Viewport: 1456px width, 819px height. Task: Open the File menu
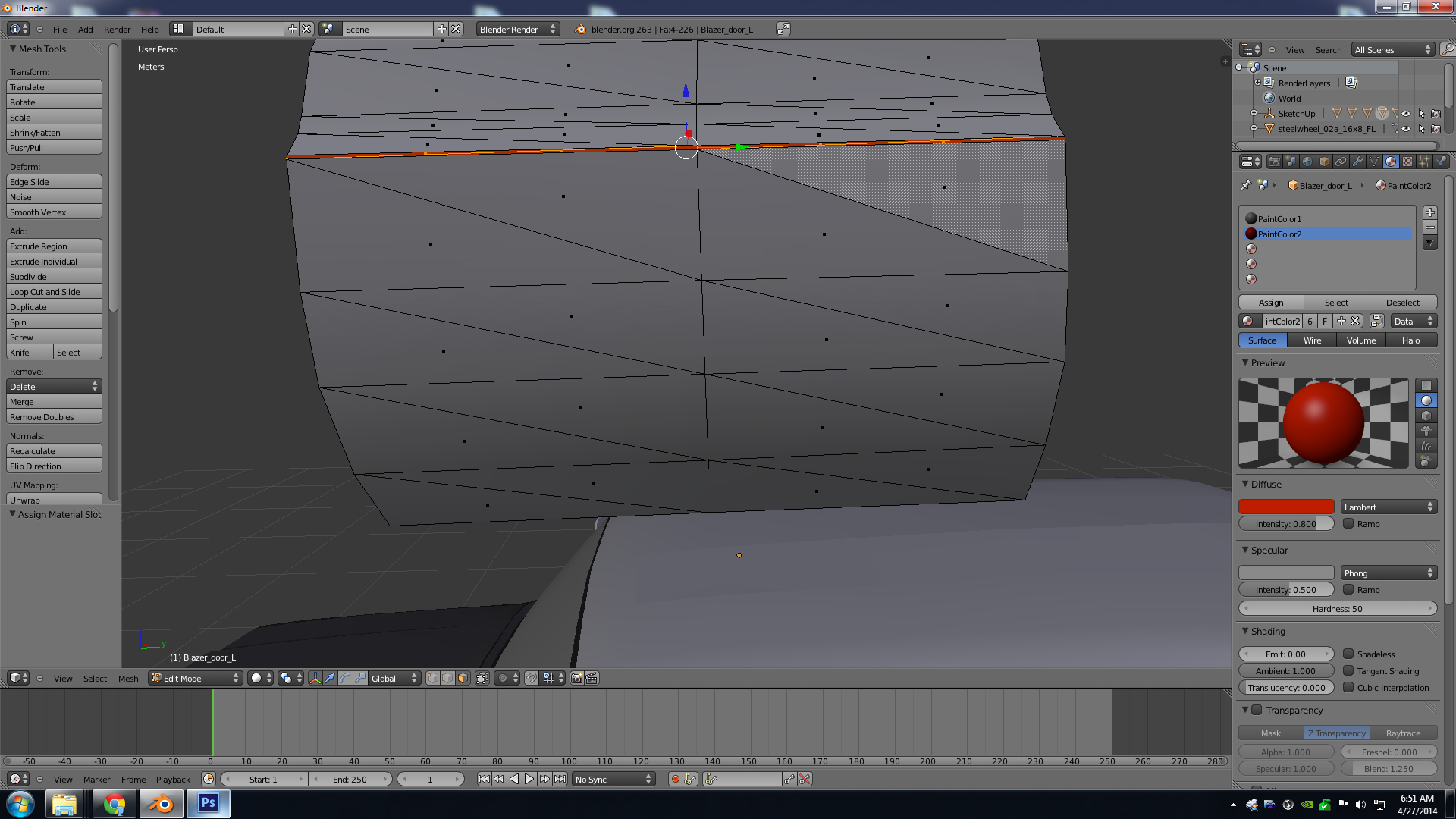tap(60, 29)
